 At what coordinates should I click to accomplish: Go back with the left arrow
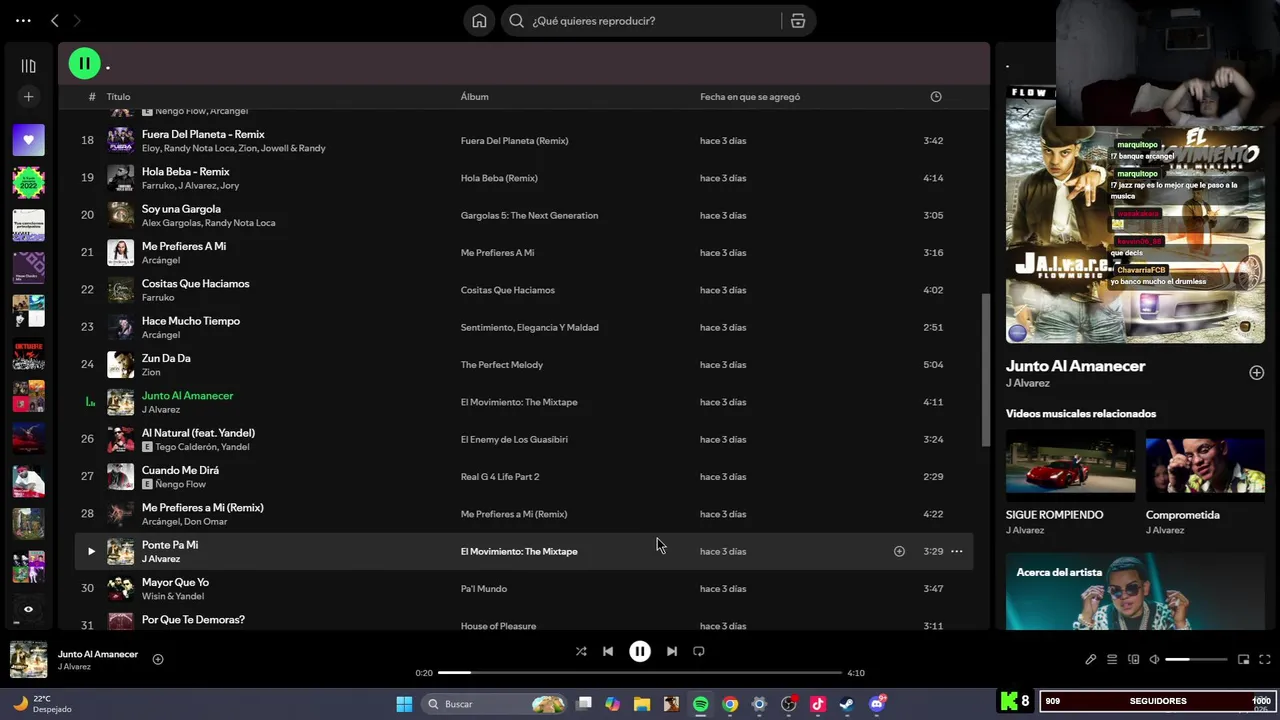(55, 21)
